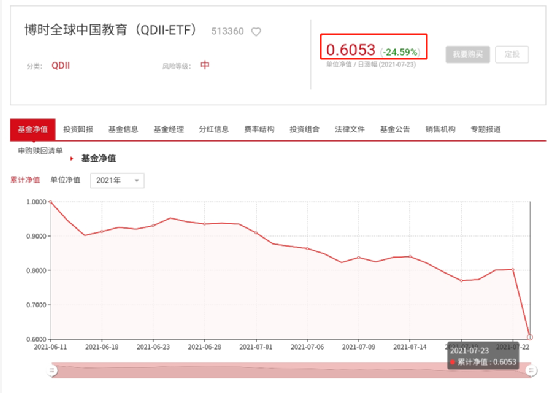Viewport: 553px width, 393px height.
Task: Click the 0.7000 y-axis label
Action: 36,304
